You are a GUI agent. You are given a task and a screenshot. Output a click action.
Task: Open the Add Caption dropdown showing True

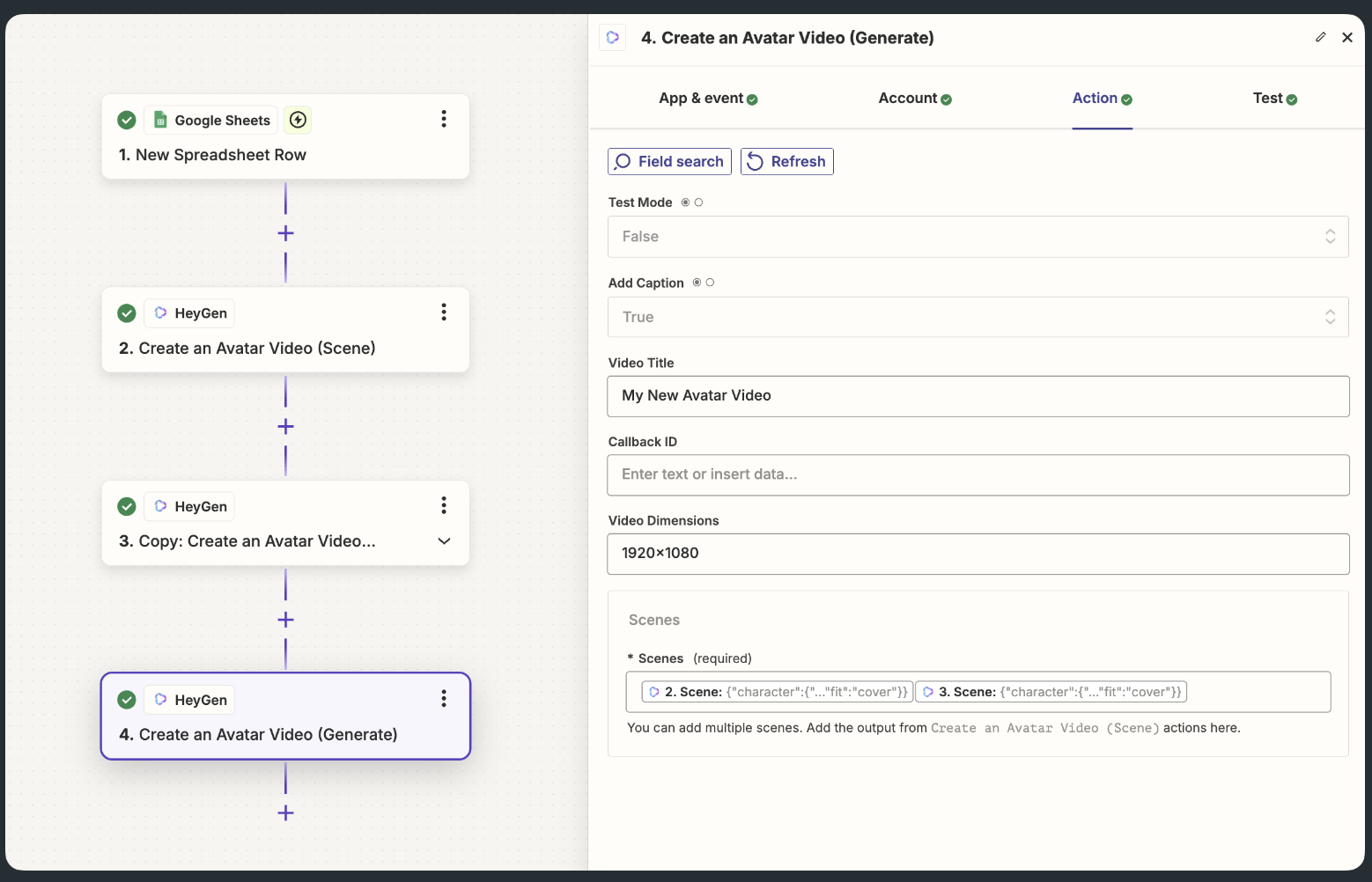click(x=978, y=317)
